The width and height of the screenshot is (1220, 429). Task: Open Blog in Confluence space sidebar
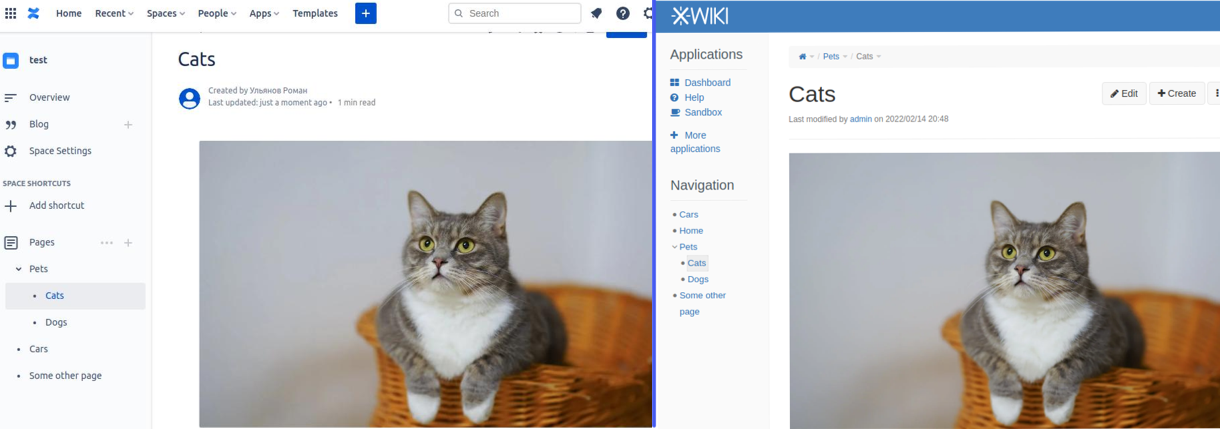click(39, 124)
